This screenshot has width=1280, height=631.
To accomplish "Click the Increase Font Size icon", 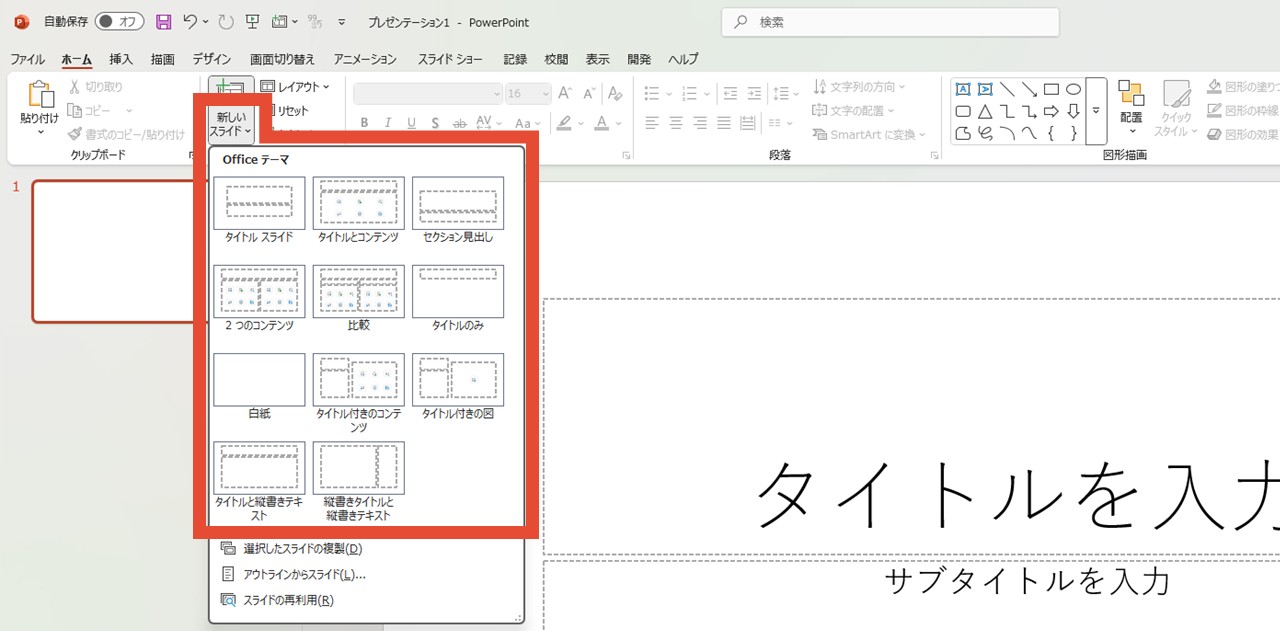I will tap(565, 93).
